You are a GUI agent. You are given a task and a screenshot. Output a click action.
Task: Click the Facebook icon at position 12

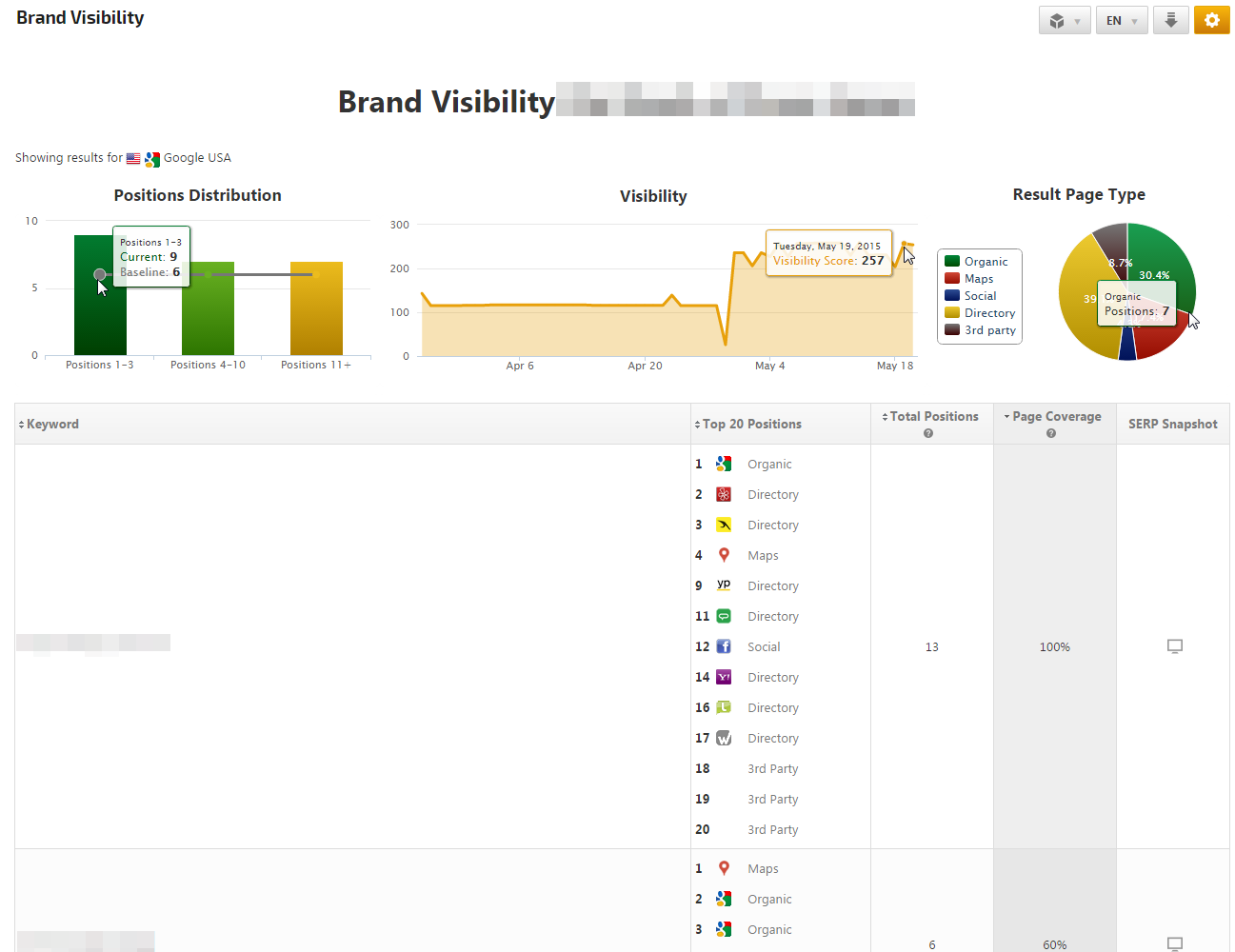[x=724, y=646]
